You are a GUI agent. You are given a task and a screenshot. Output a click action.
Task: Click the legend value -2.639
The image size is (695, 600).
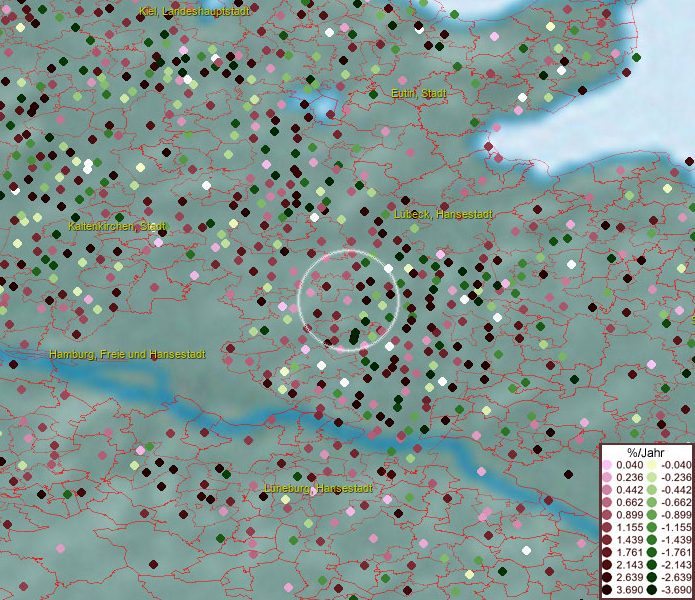click(676, 577)
